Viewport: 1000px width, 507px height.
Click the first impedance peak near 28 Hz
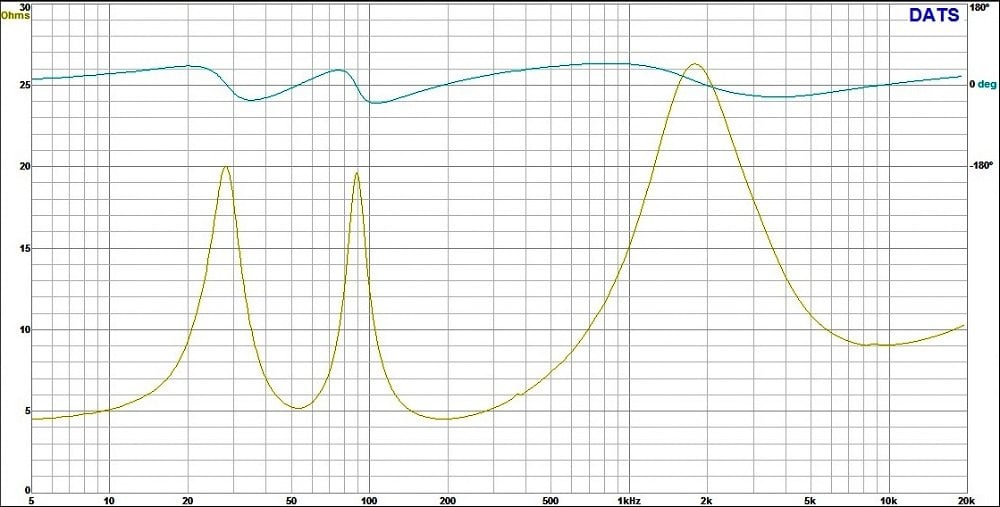point(226,167)
